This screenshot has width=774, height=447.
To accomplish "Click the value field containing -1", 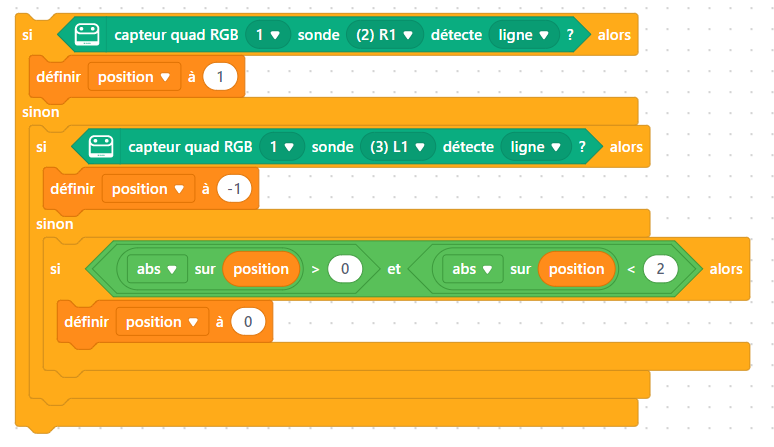I will [x=237, y=188].
